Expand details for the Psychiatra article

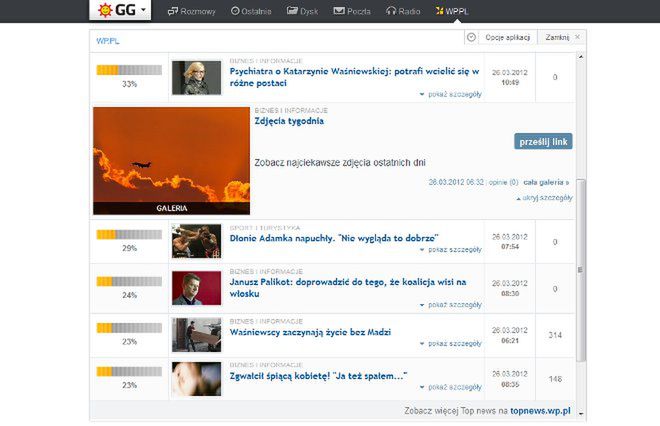[x=451, y=94]
